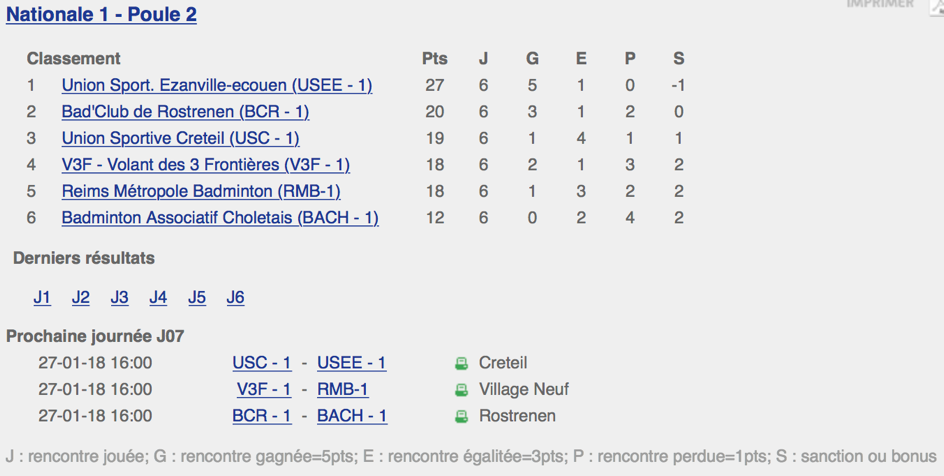Click USEE - 1 in the Creteil fixture
This screenshot has width=944, height=476.
point(352,363)
